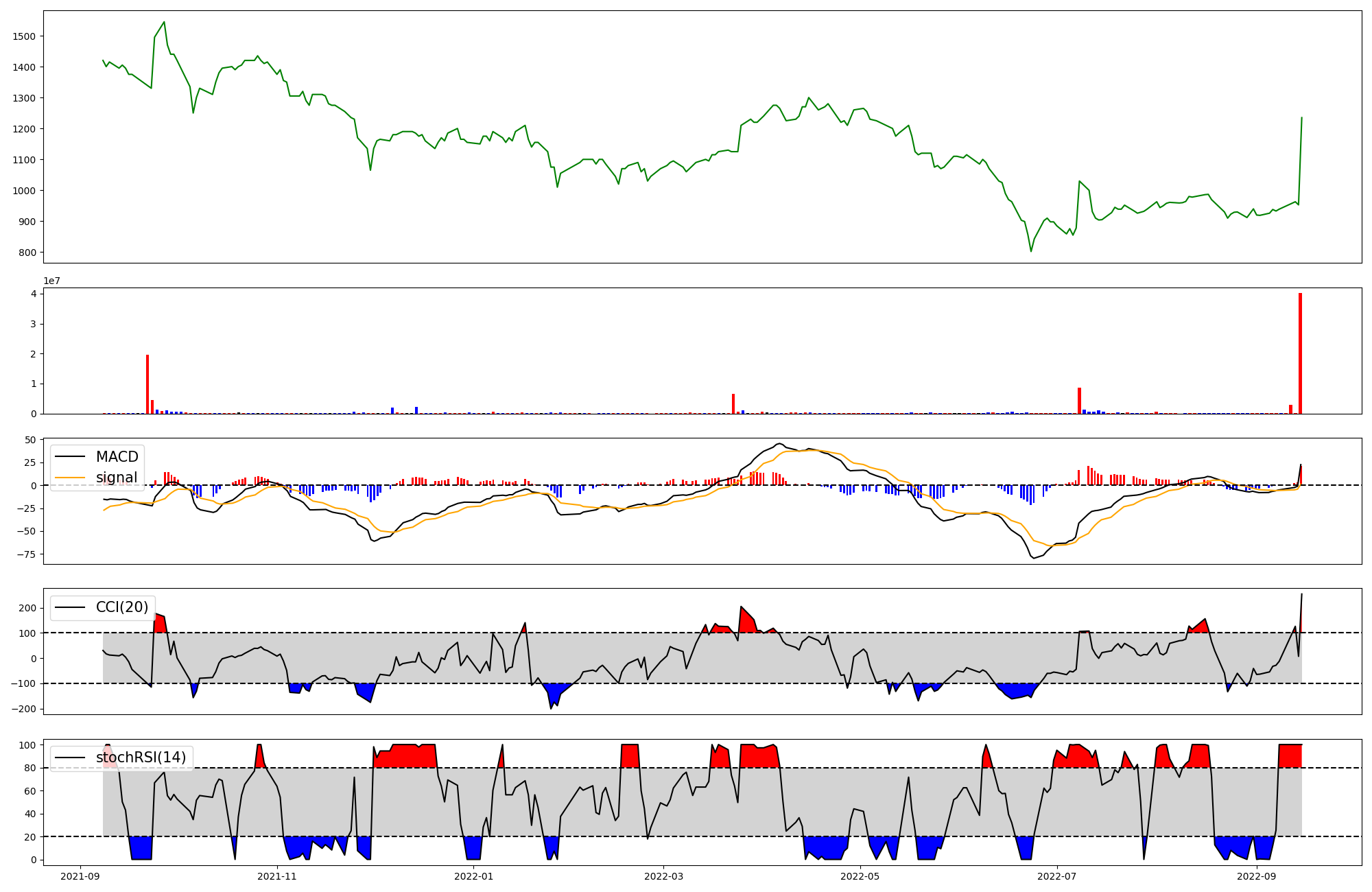Click the −200 tick label on CCI axis
1372x892 pixels.
24,709
